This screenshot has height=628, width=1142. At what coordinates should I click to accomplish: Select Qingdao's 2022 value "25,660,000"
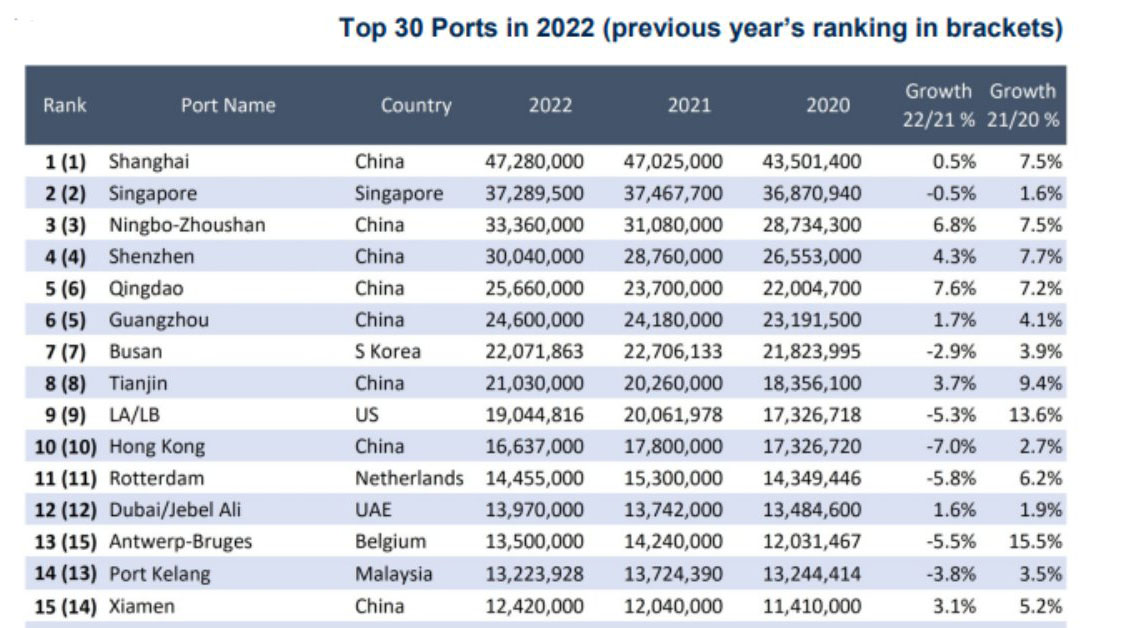click(x=535, y=289)
